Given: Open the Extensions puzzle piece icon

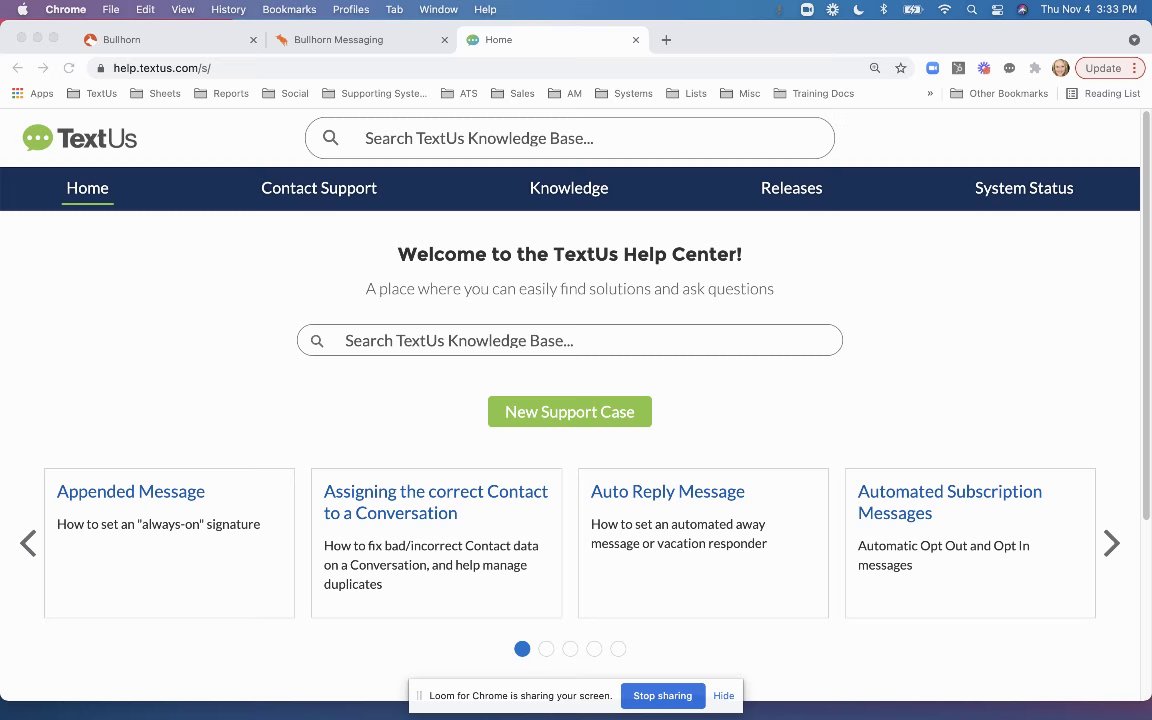Looking at the screenshot, I should (1035, 68).
